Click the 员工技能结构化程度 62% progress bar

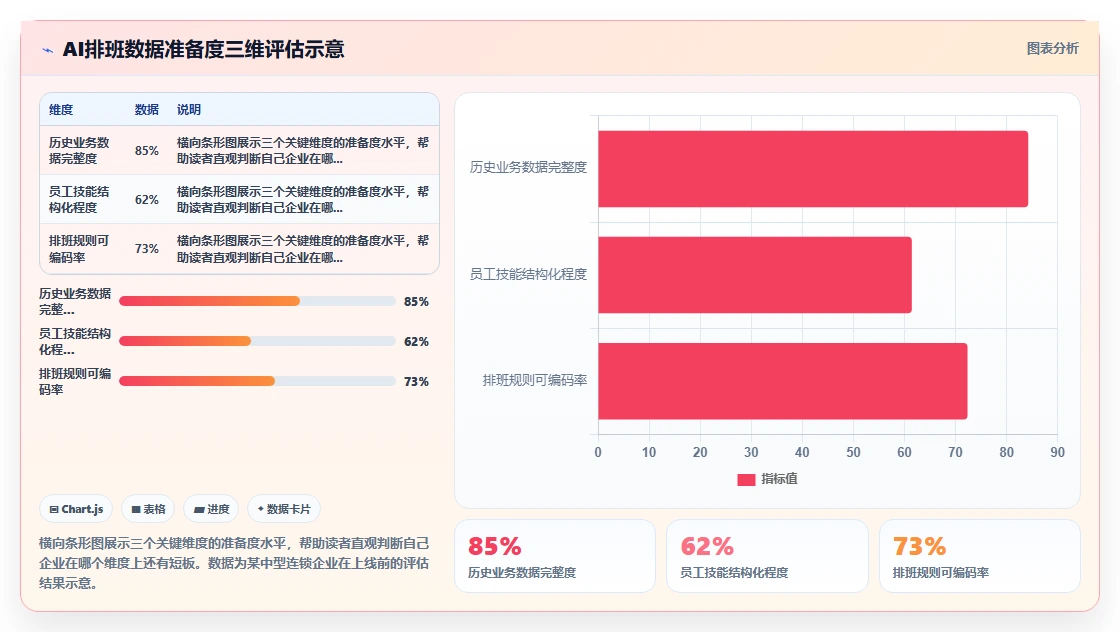257,341
